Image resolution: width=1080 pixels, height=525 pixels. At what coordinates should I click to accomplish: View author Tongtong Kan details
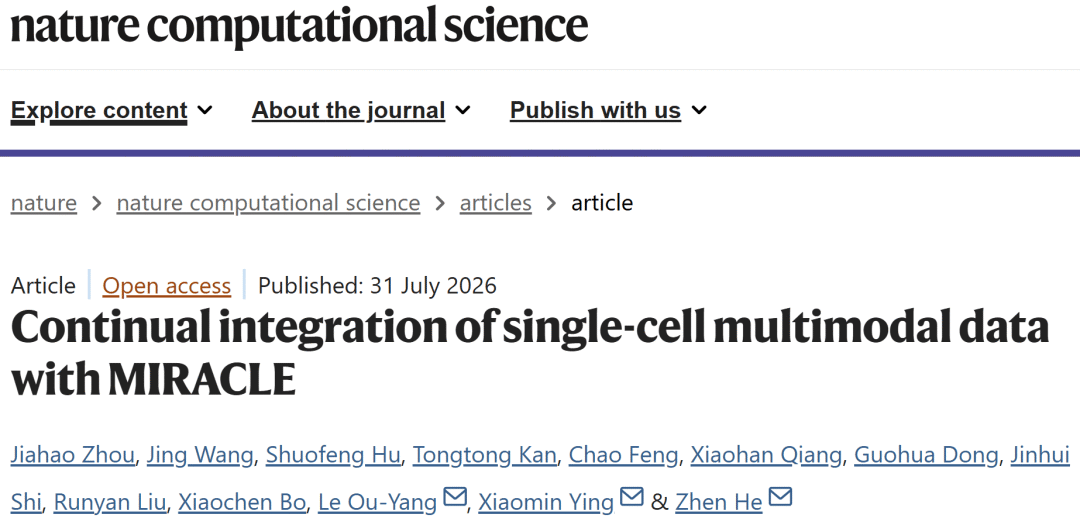tap(484, 455)
